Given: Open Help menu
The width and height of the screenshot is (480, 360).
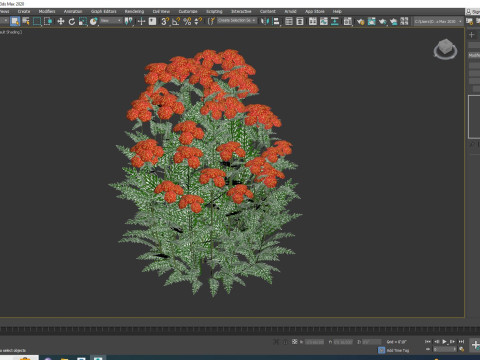Looking at the screenshot, I should (x=337, y=11).
